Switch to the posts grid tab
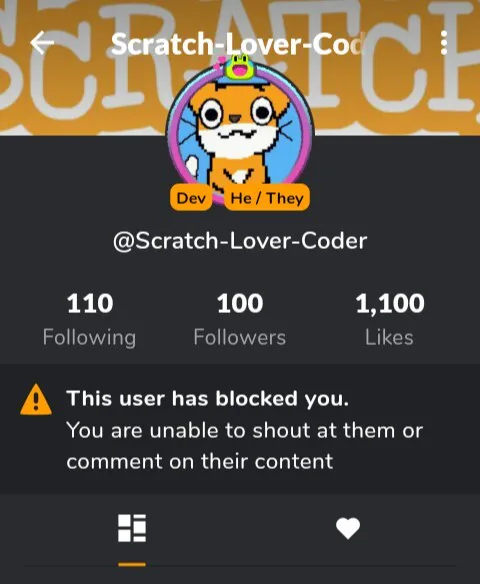480x584 pixels. pos(132,528)
